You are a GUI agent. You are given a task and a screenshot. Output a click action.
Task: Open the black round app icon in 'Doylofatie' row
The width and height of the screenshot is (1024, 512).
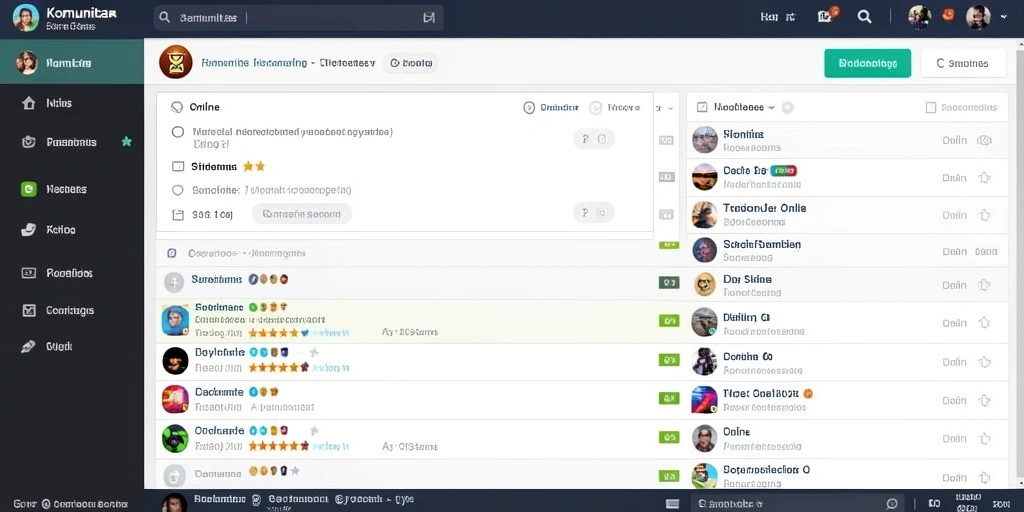pyautogui.click(x=175, y=360)
